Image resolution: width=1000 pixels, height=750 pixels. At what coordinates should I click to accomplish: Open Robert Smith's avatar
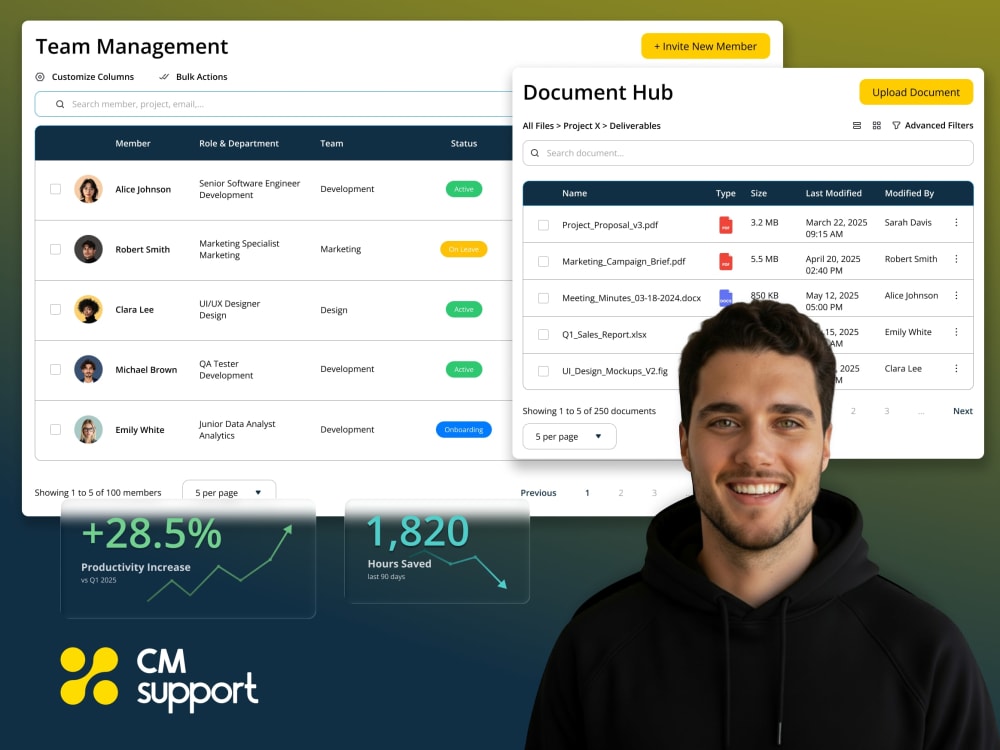(x=89, y=249)
